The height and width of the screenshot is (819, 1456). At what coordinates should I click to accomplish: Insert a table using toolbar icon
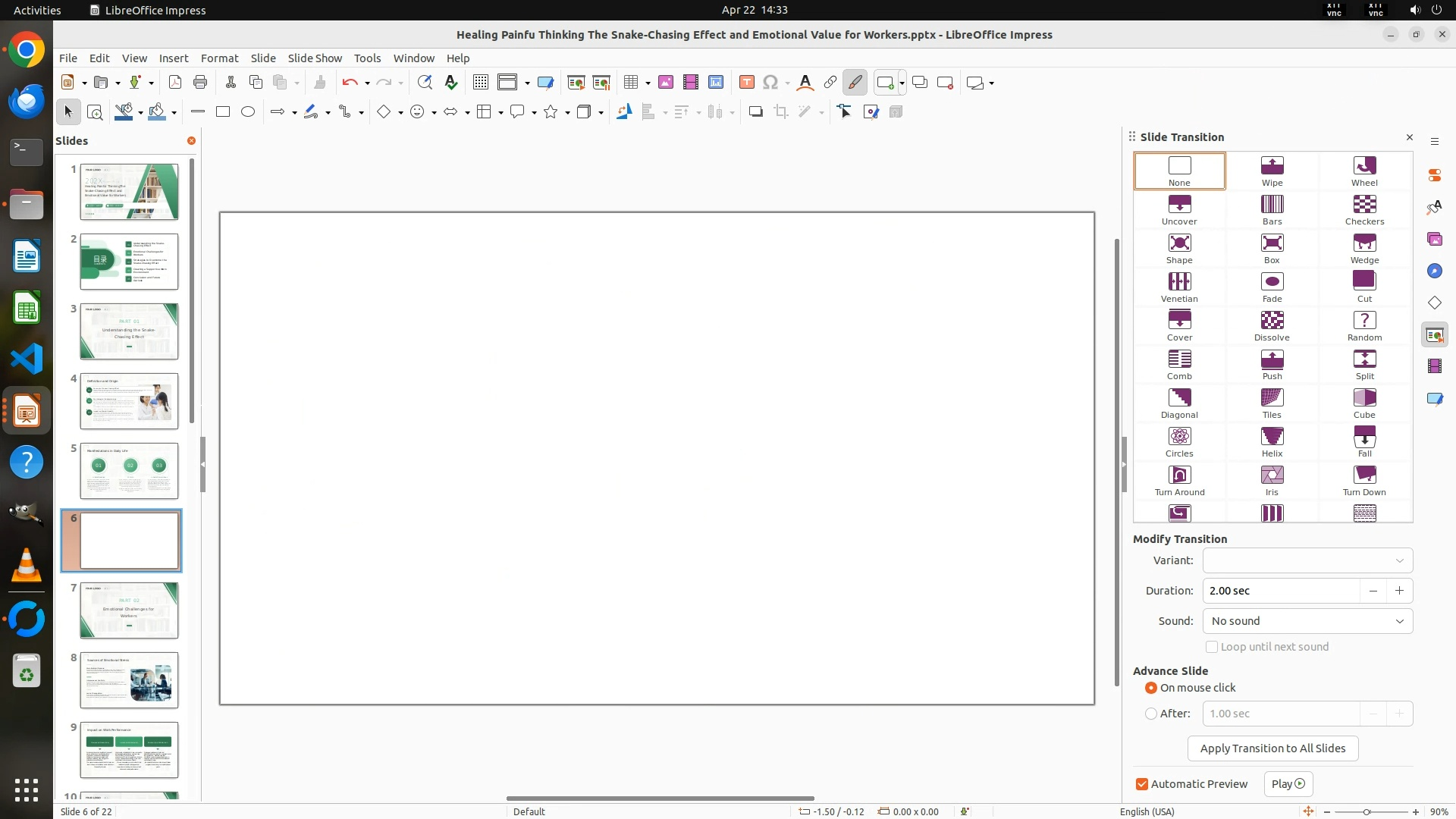[x=631, y=83]
